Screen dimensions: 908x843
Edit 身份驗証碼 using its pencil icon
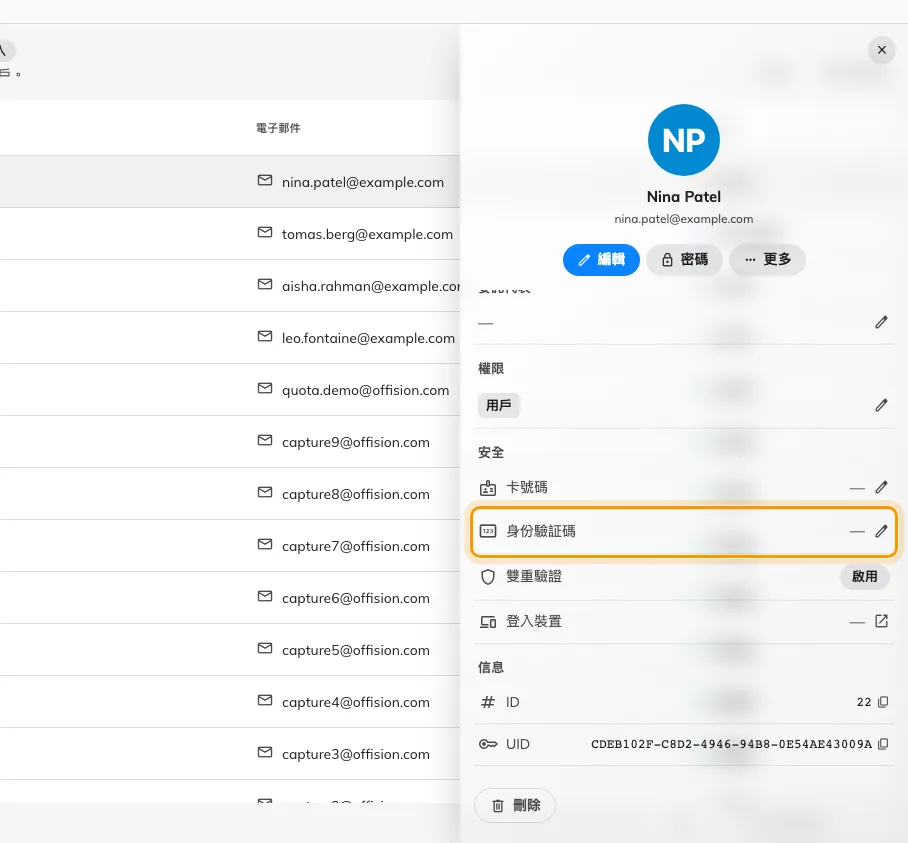(x=881, y=532)
